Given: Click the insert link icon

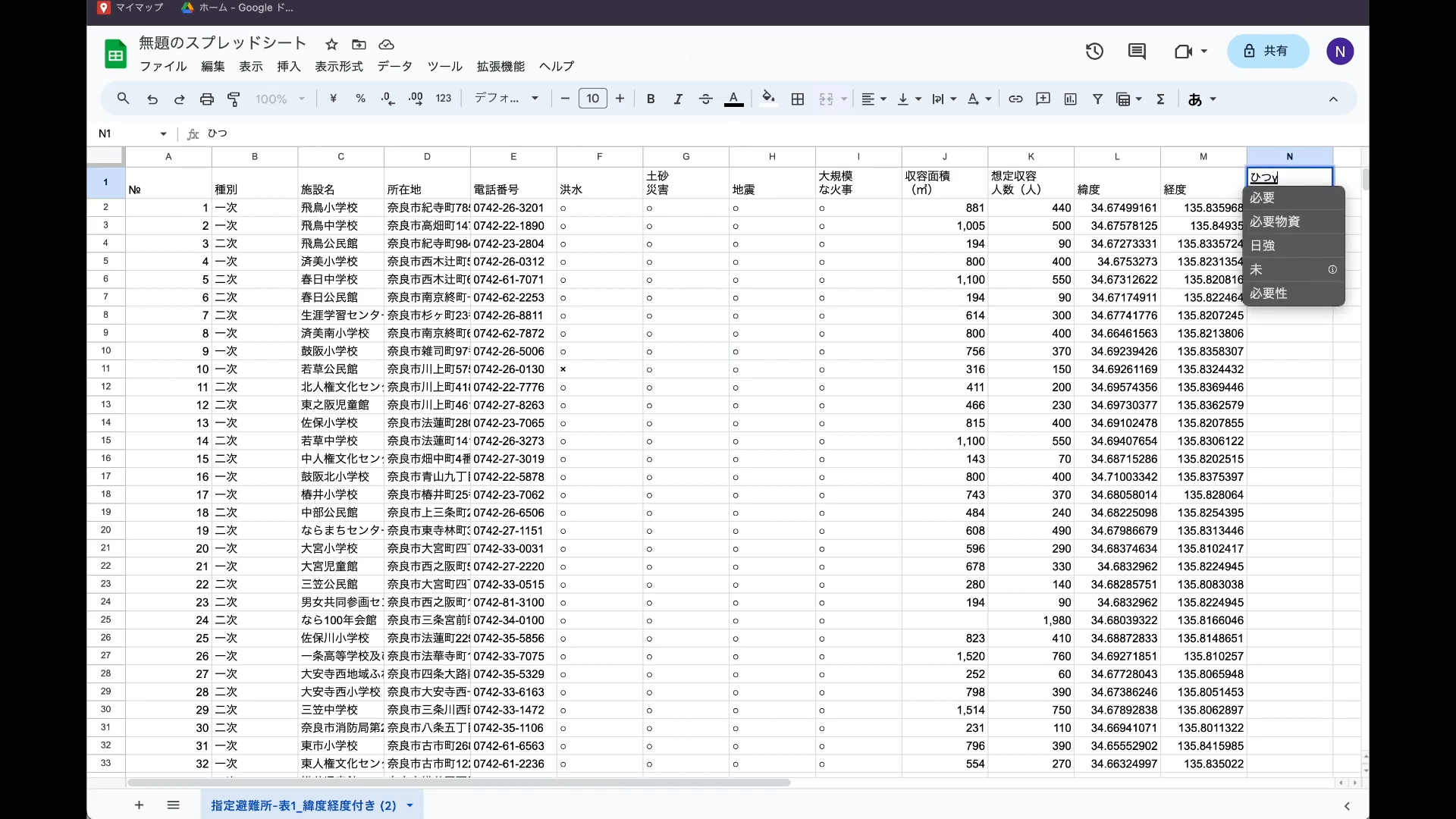Looking at the screenshot, I should [x=1015, y=99].
